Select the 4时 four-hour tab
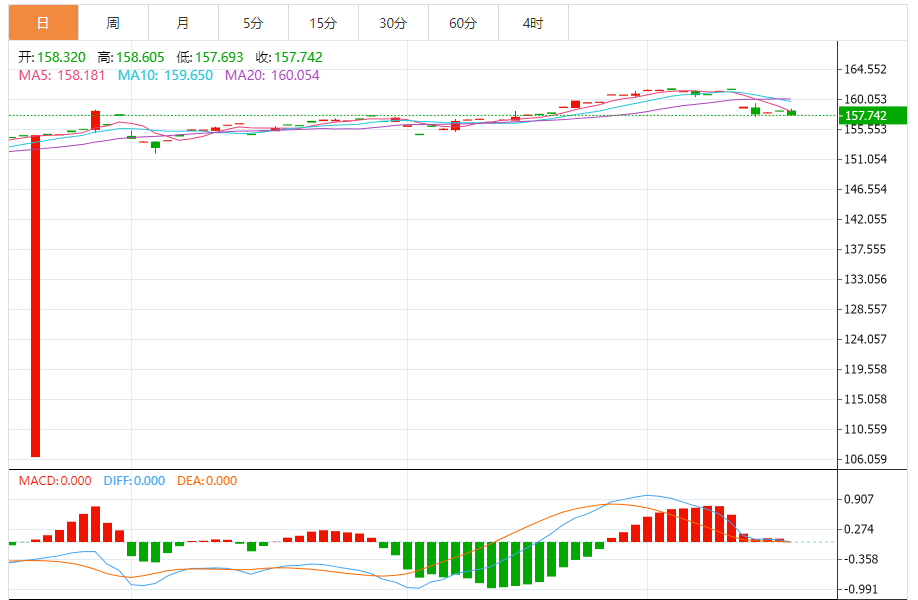The width and height of the screenshot is (918, 600). (x=533, y=23)
